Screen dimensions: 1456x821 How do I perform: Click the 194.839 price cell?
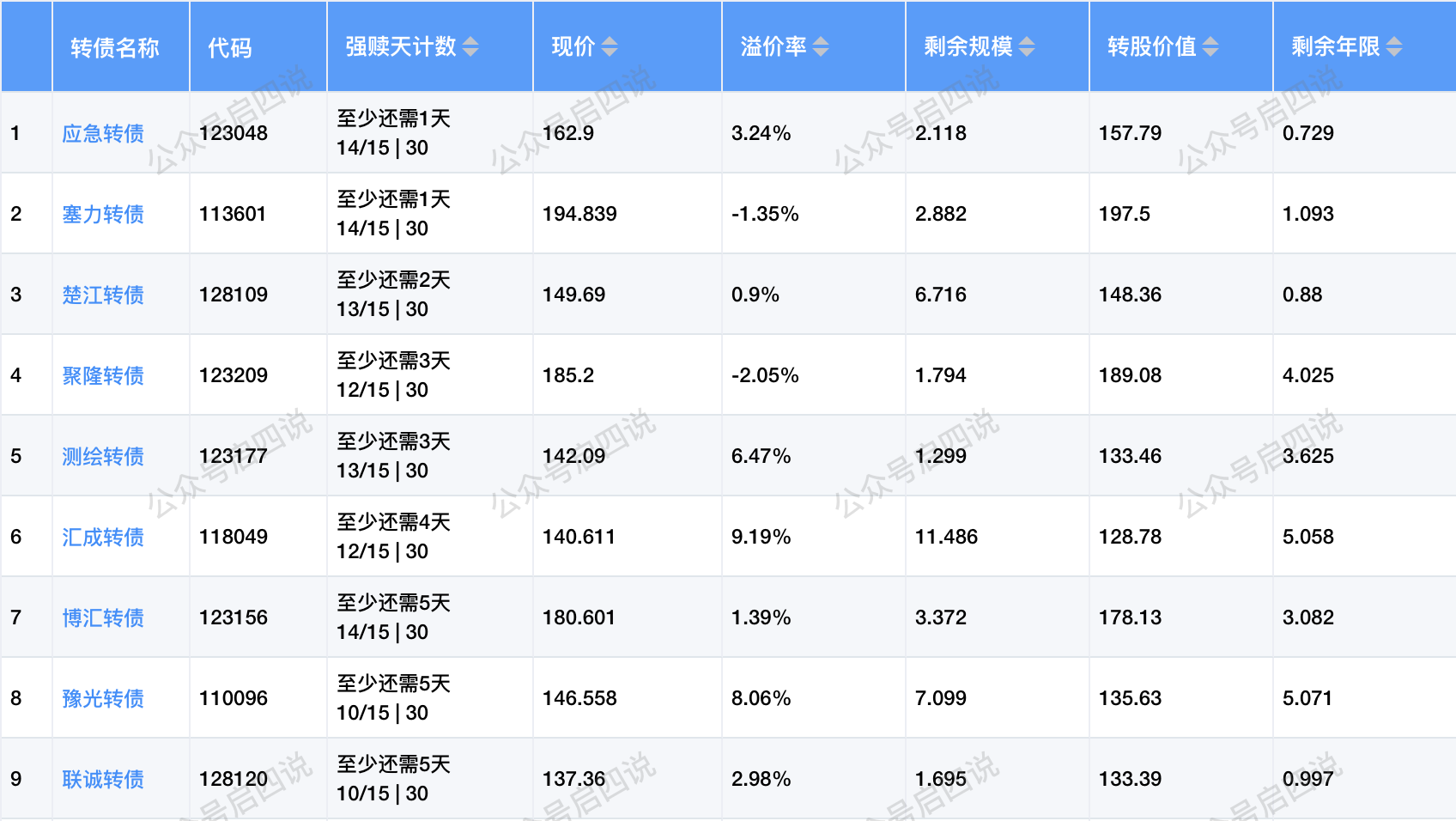(579, 214)
